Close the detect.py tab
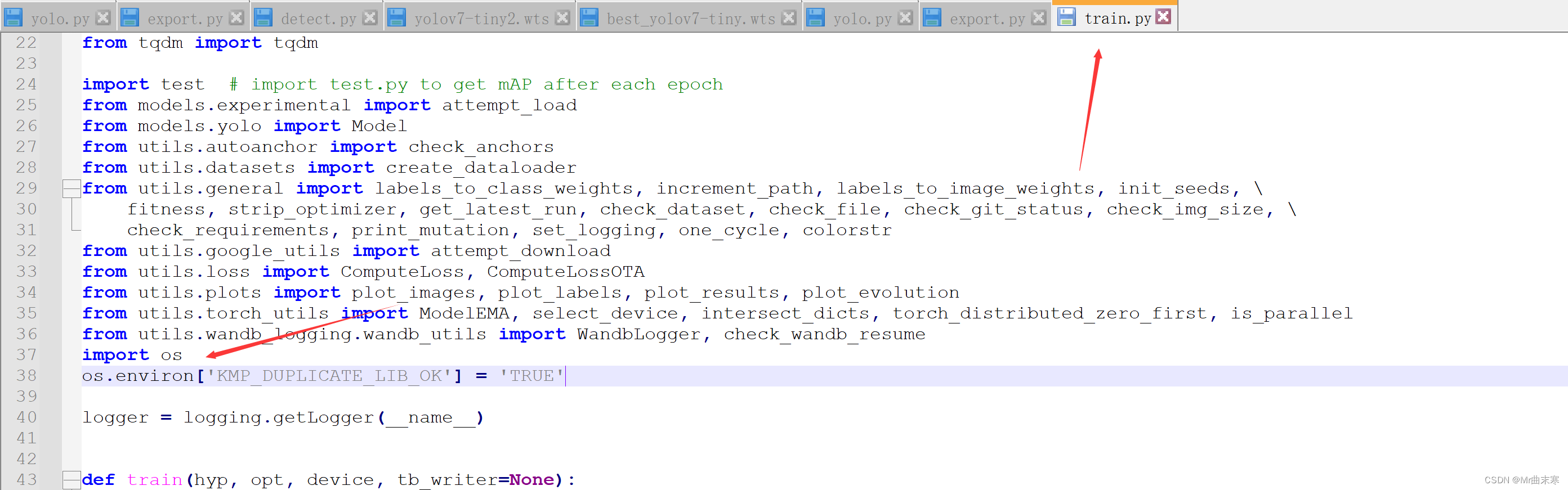1568x490 pixels. point(369,17)
